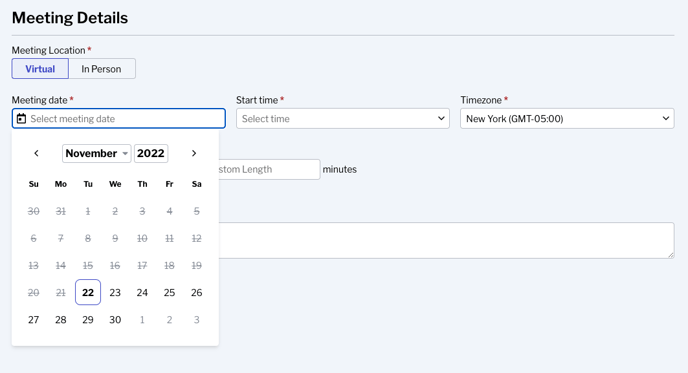The width and height of the screenshot is (688, 373).
Task: Pick November 30 in calendar
Action: pyautogui.click(x=115, y=319)
